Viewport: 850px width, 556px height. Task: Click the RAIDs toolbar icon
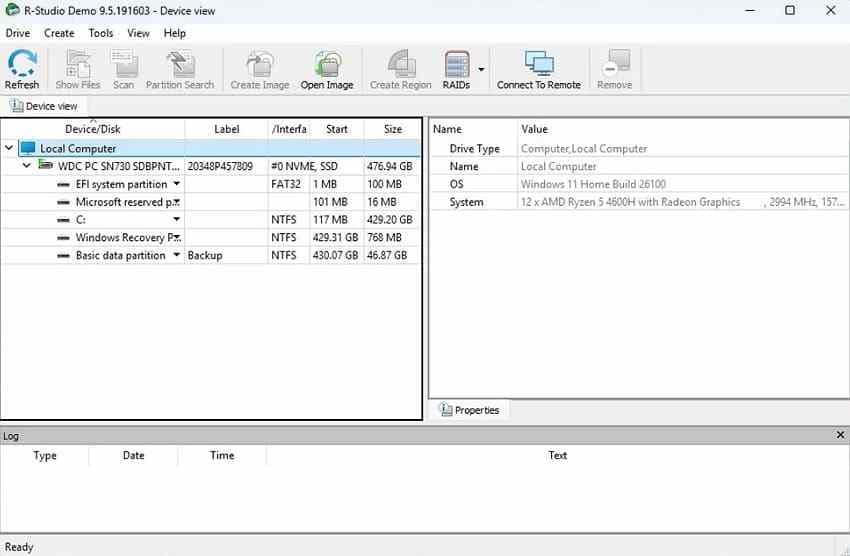[x=457, y=63]
